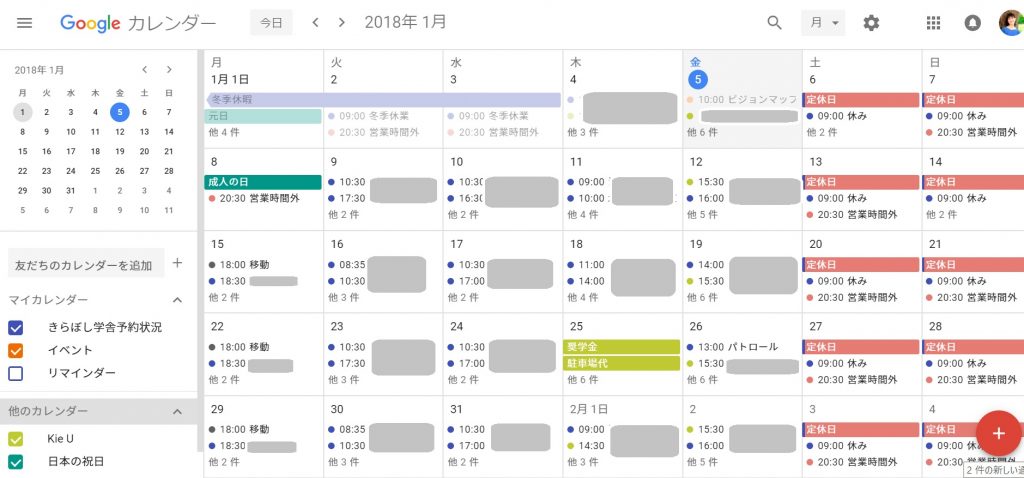The height and width of the screenshot is (478, 1024).
Task: Open the 成人の日 holiday event
Action: [x=262, y=182]
